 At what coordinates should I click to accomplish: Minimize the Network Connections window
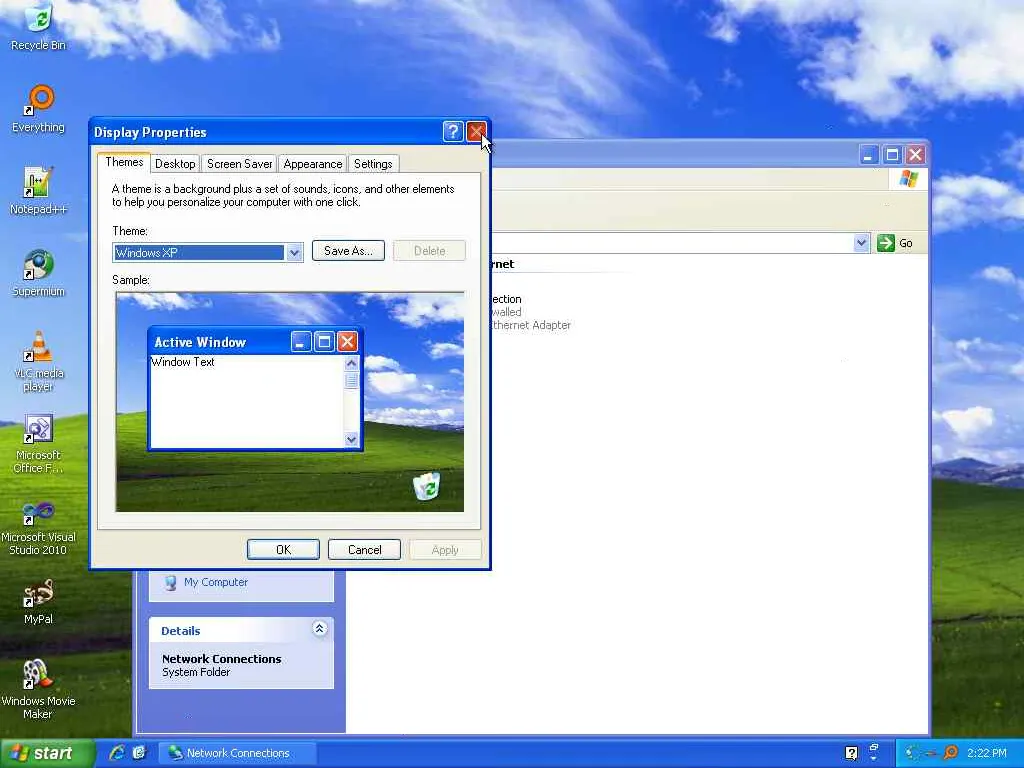tap(868, 155)
